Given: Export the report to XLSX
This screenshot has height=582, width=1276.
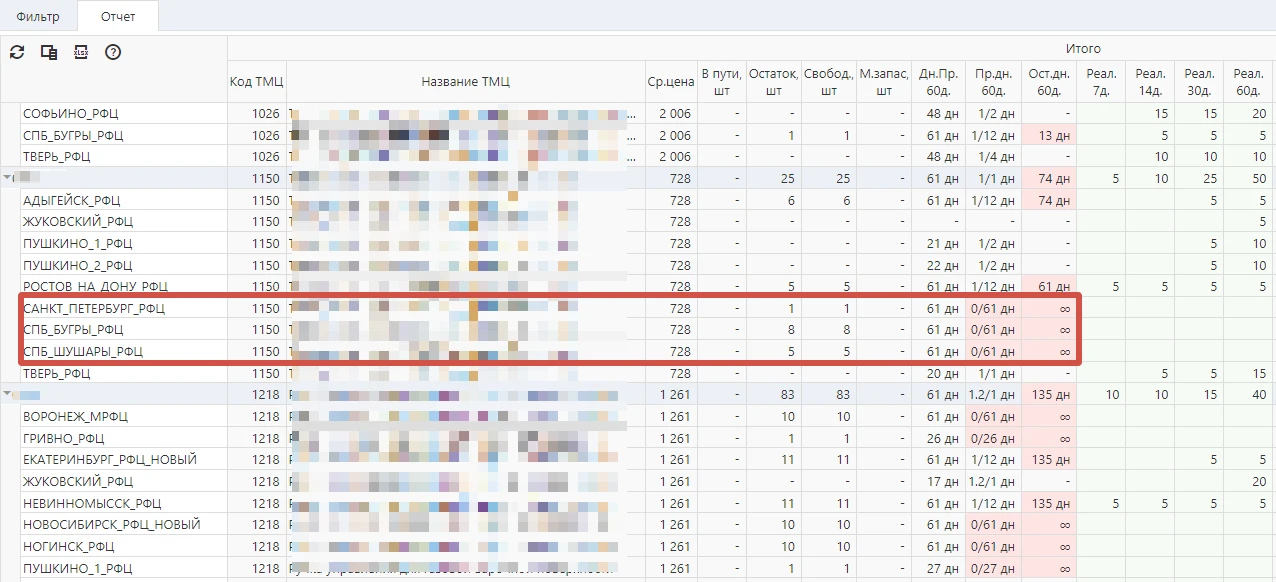Looking at the screenshot, I should click(x=81, y=52).
